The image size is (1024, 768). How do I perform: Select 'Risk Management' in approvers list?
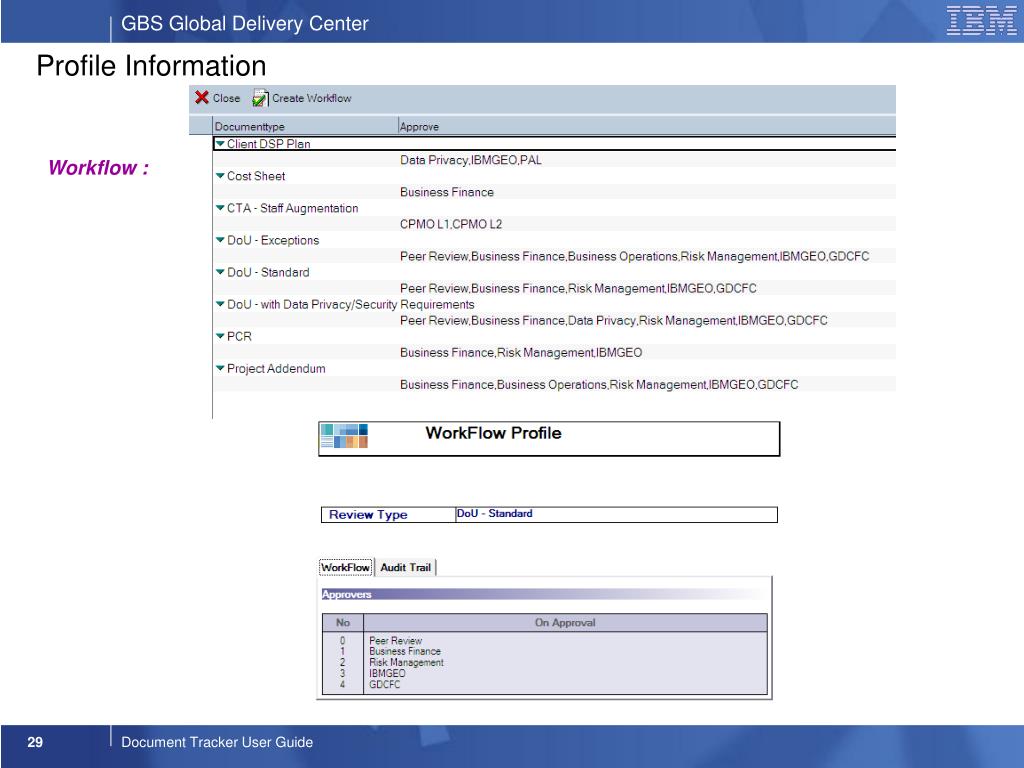point(406,662)
